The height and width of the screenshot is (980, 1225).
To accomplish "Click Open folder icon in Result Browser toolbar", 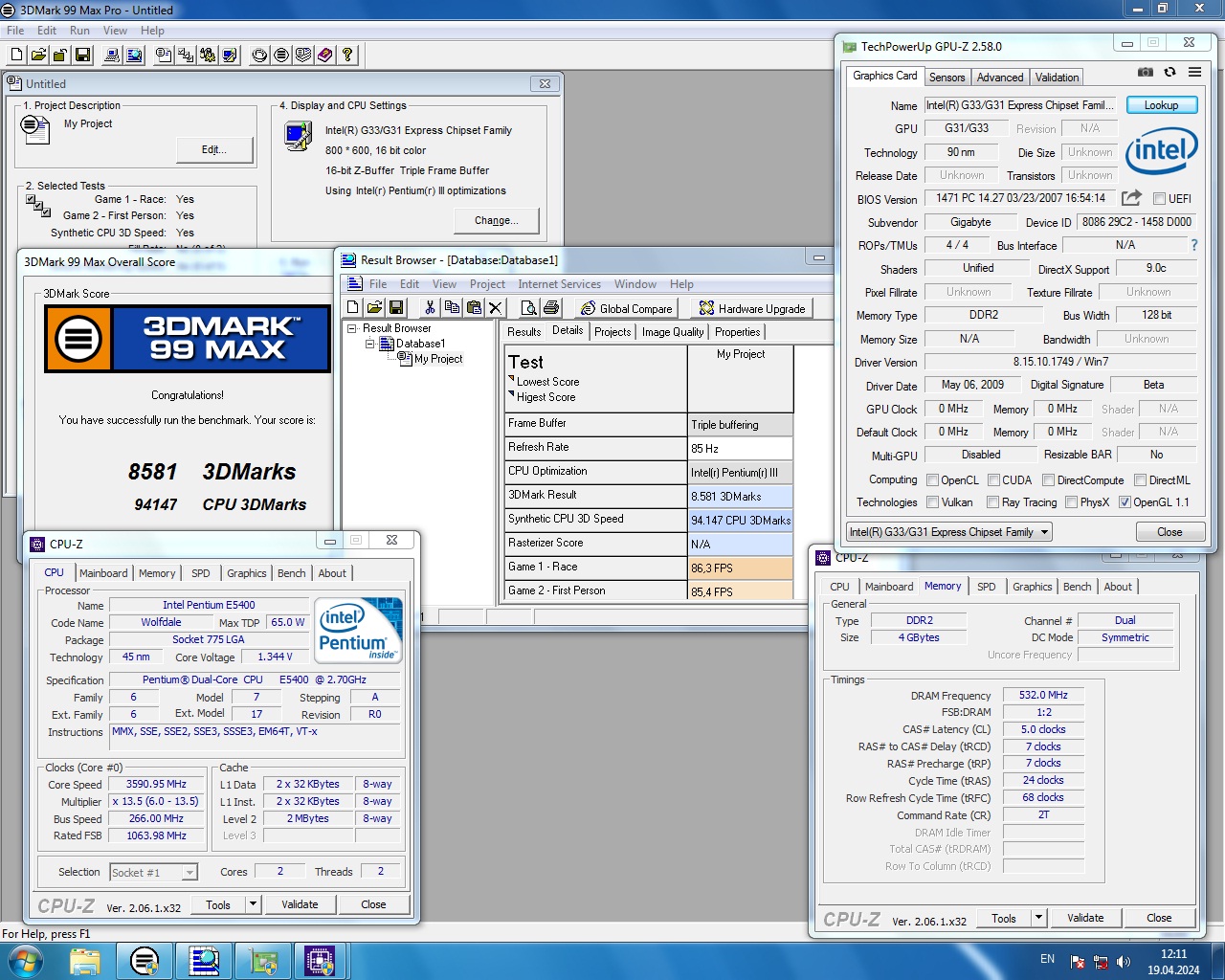I will pos(374,307).
